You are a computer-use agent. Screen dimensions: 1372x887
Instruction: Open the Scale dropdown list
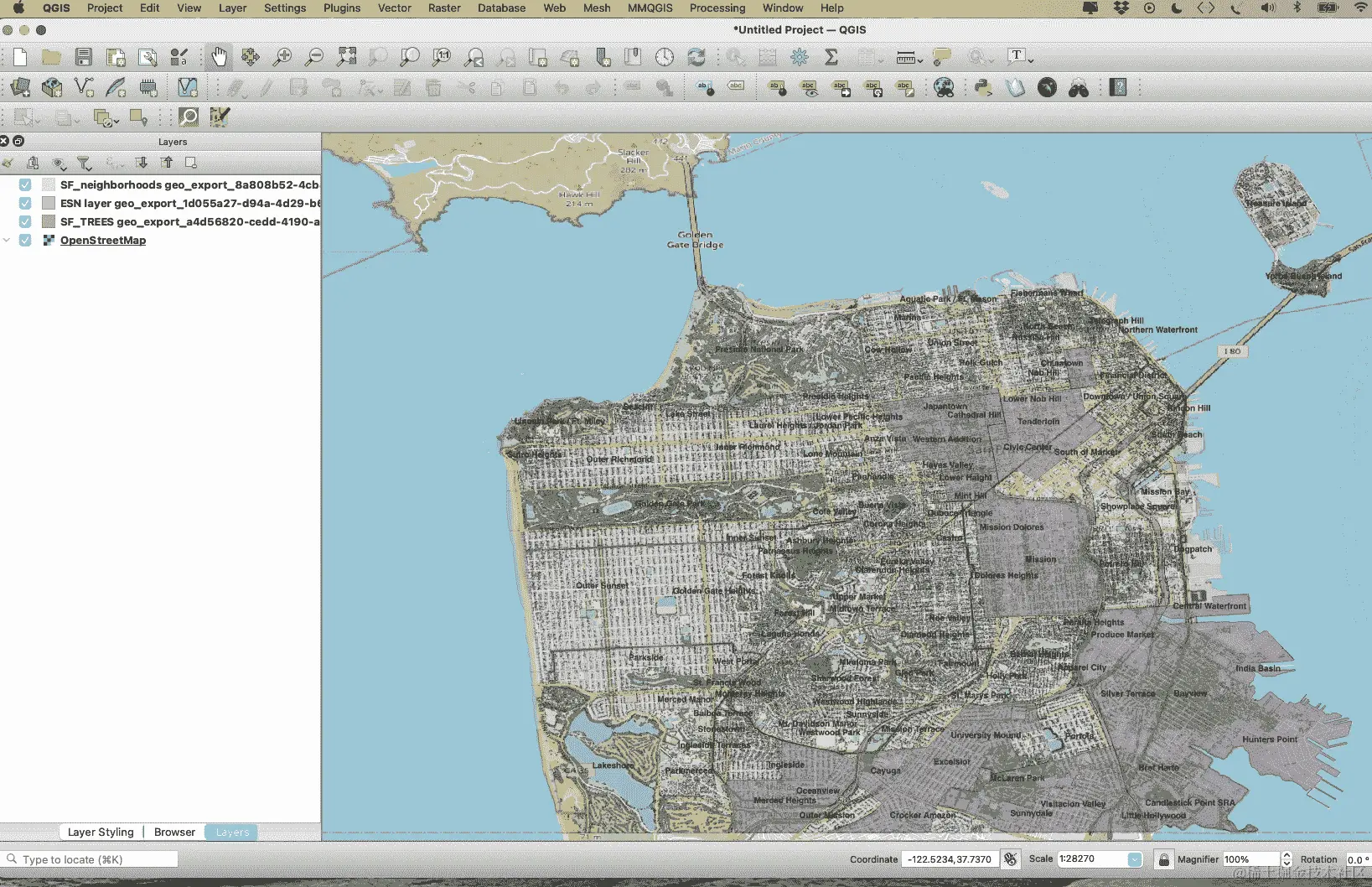(x=1135, y=859)
